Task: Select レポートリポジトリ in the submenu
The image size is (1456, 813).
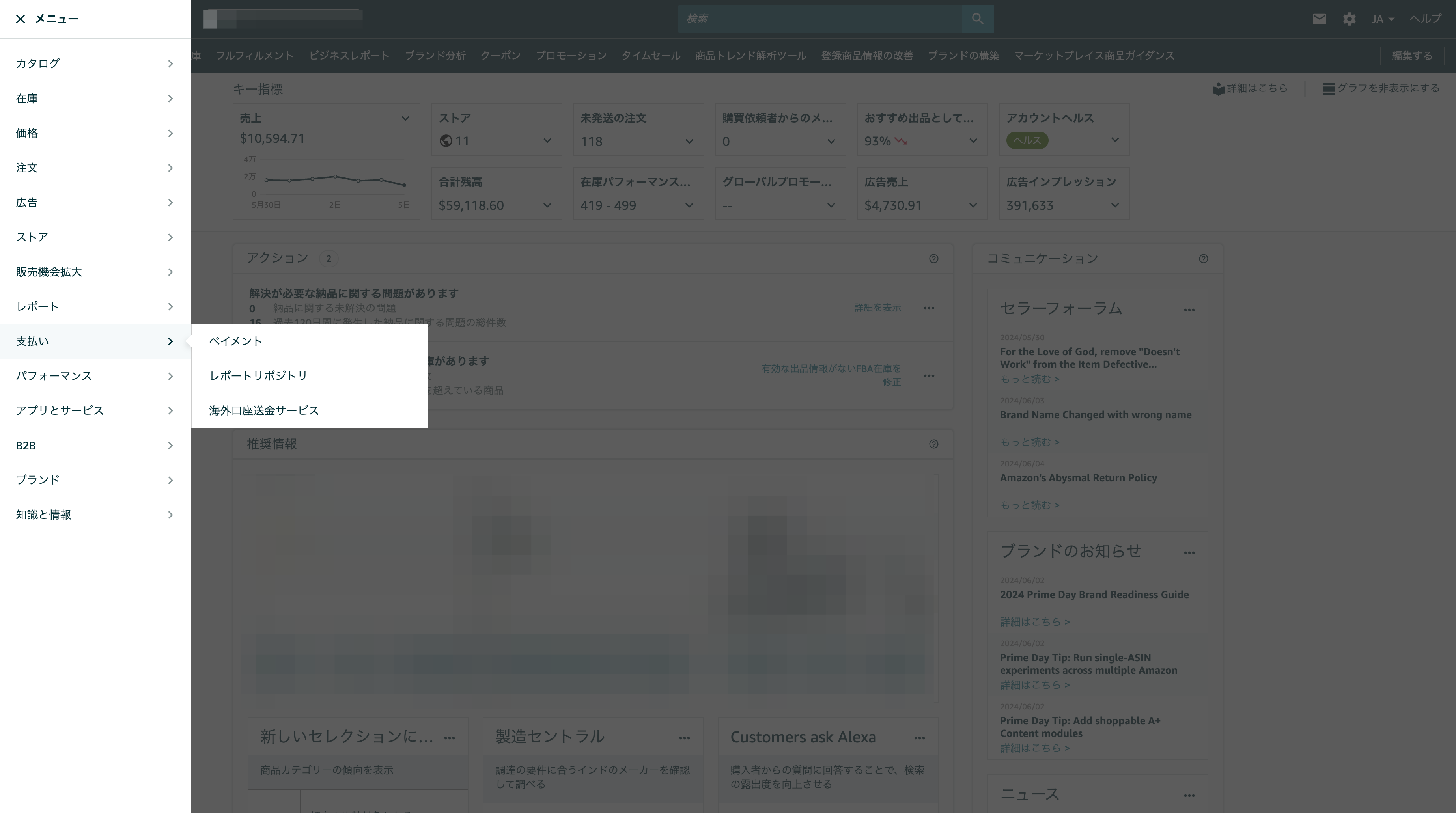Action: click(309, 376)
